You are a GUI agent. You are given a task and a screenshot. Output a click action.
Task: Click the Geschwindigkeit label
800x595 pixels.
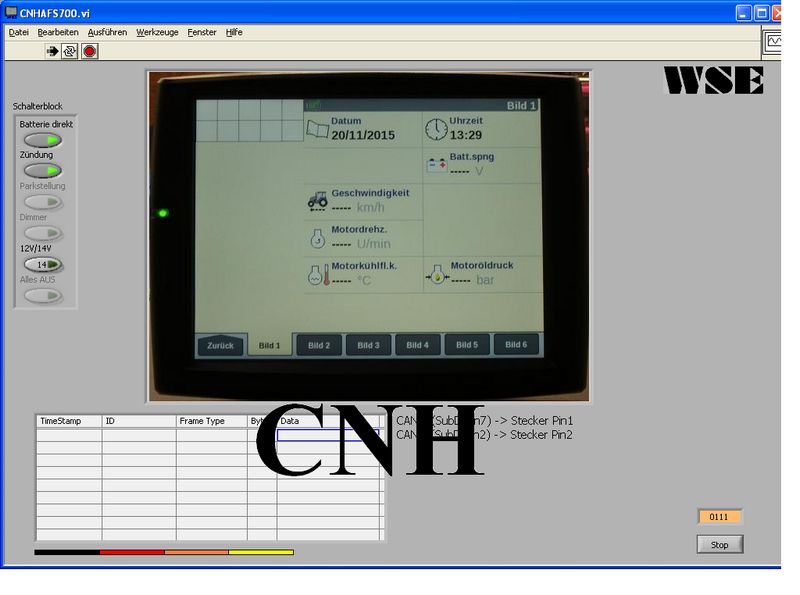coord(370,193)
